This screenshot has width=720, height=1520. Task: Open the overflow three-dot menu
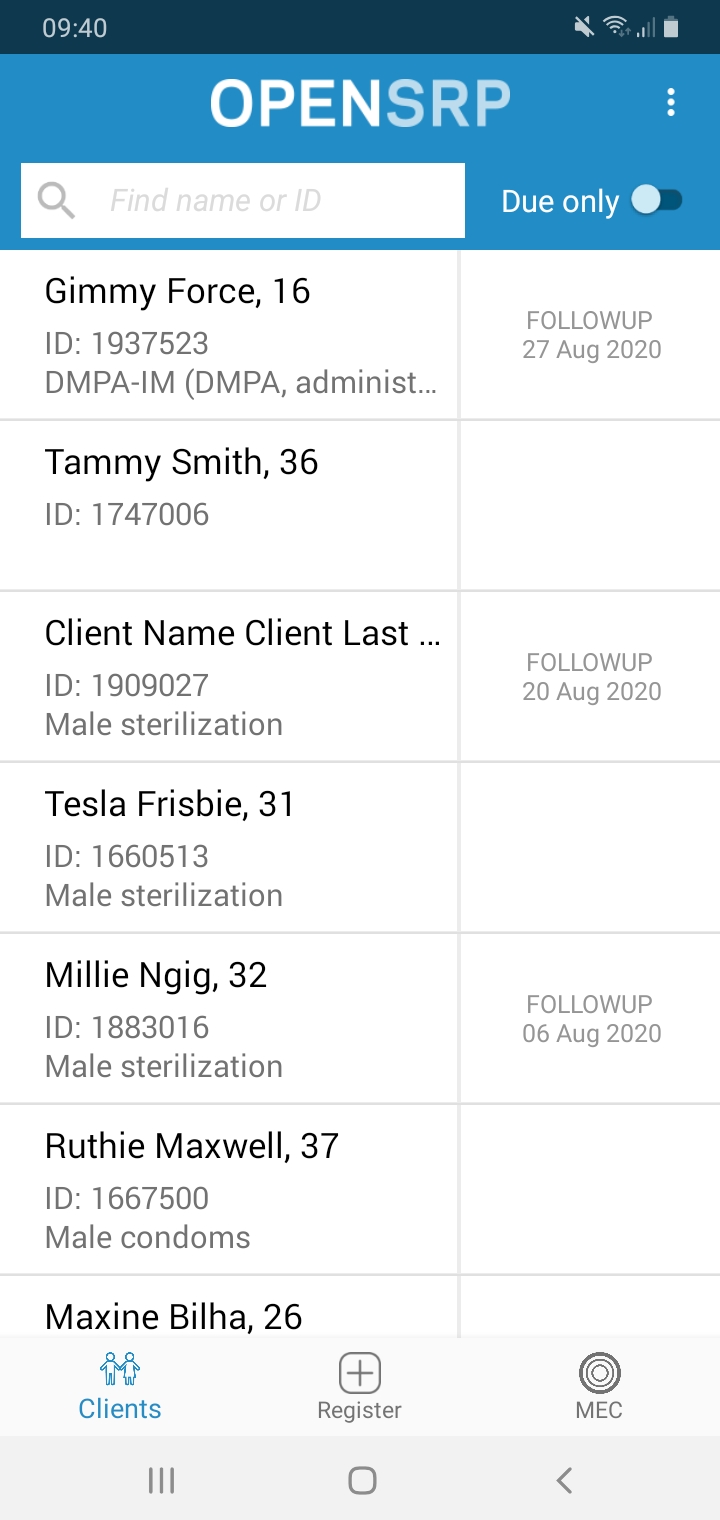click(671, 102)
